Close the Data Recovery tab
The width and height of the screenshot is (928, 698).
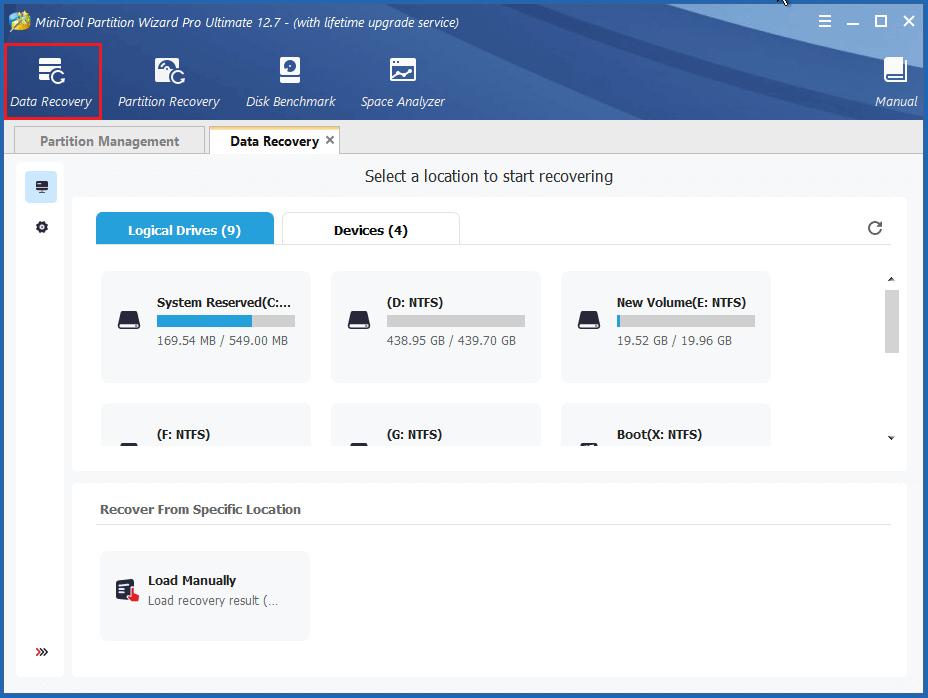click(330, 140)
